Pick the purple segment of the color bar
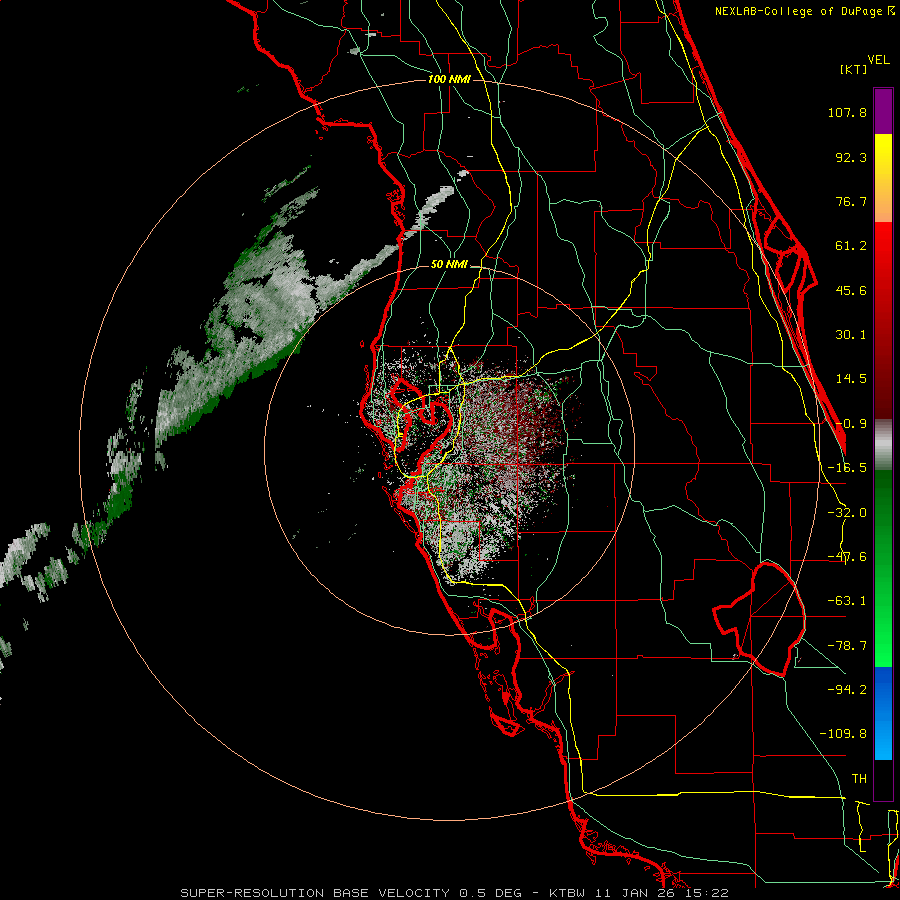900x900 pixels. coord(883,111)
